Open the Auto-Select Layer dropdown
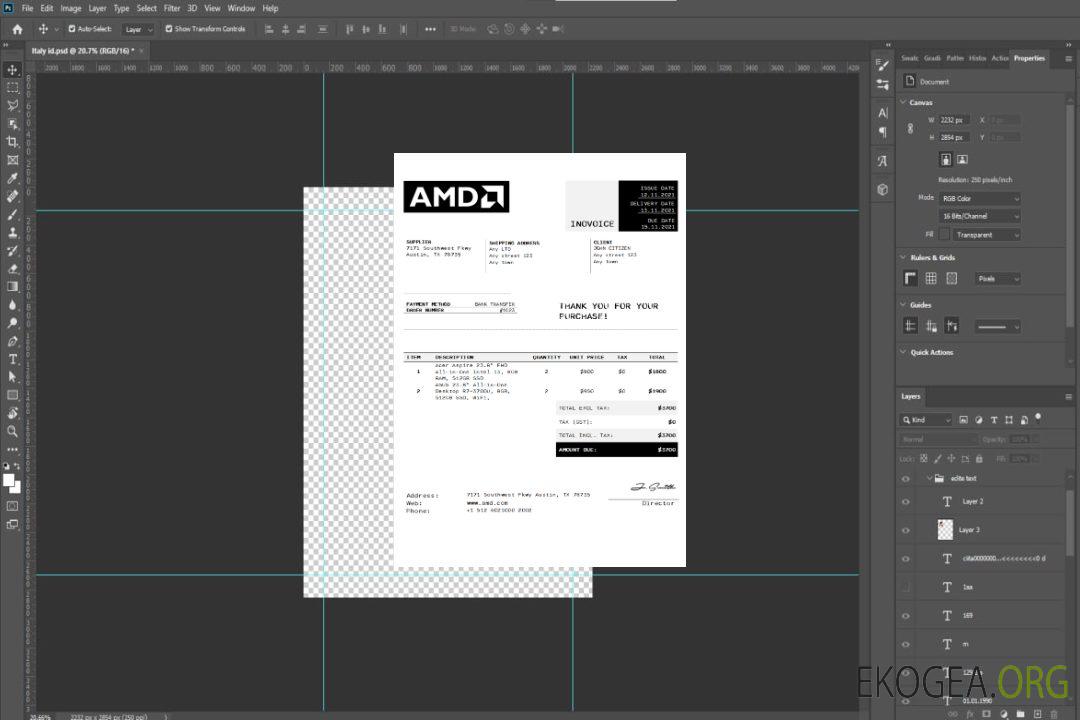Viewport: 1080px width, 720px height. tap(138, 29)
